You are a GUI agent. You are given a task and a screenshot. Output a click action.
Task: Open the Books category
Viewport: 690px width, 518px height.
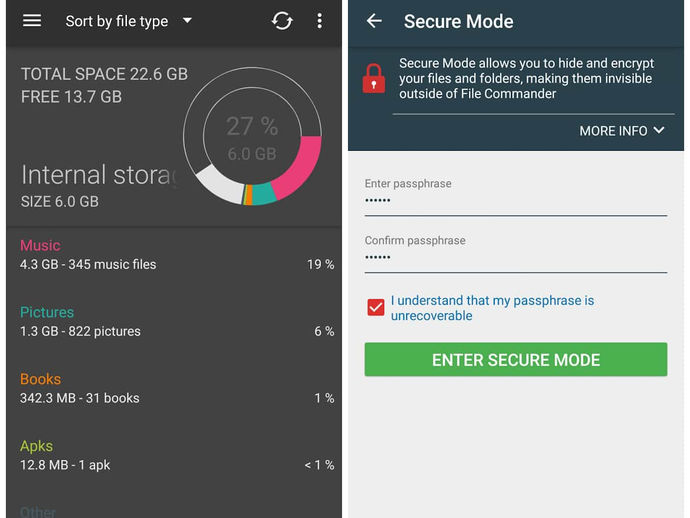pyautogui.click(x=176, y=389)
